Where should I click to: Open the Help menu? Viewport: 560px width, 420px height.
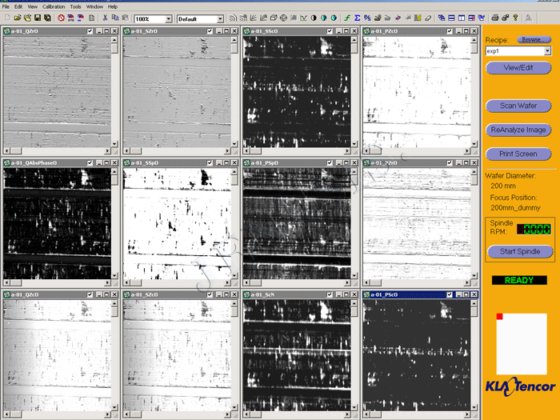pyautogui.click(x=112, y=6)
